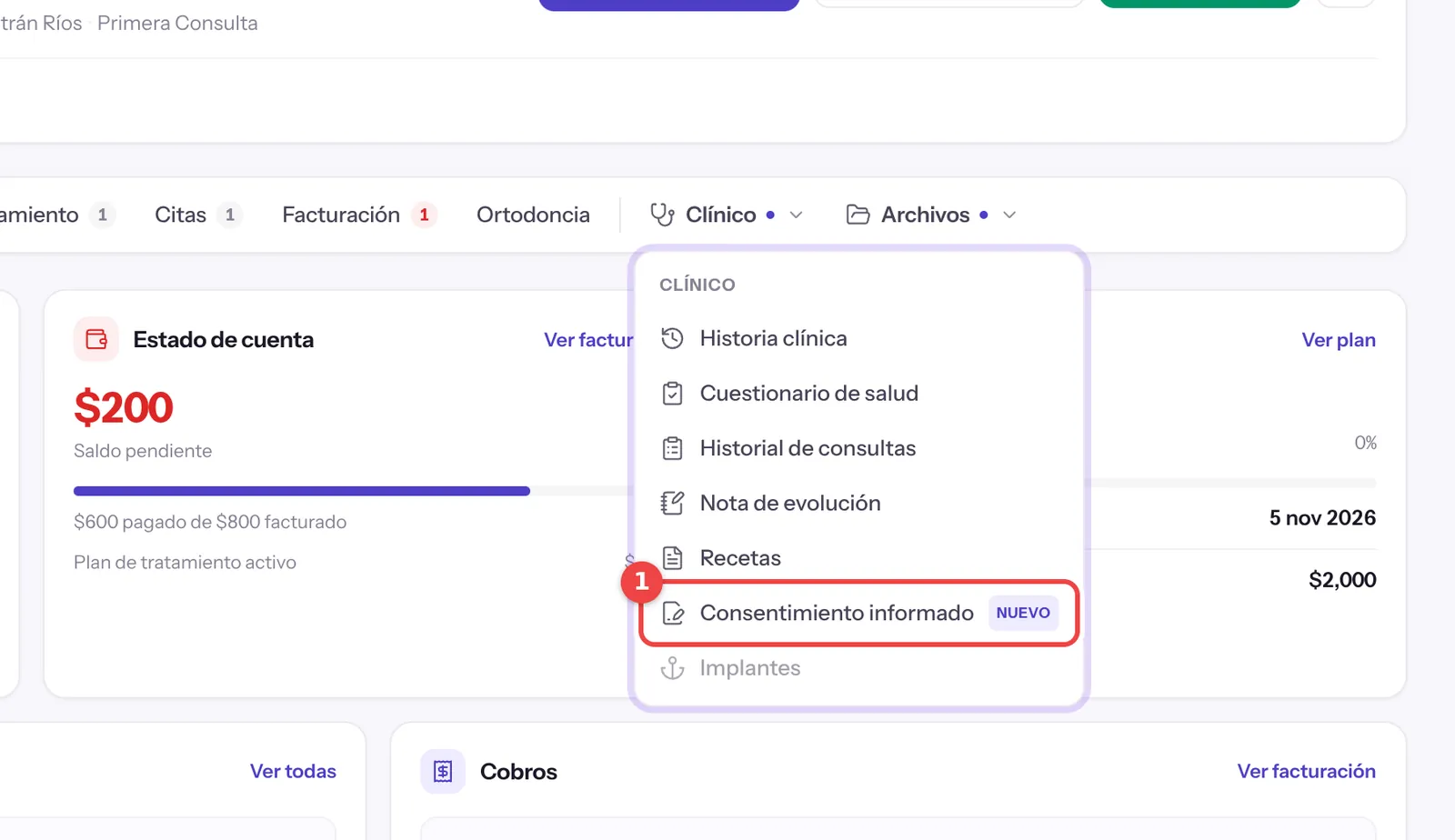The image size is (1455, 840).
Task: Click the $2,000 amount
Action: 1342,580
